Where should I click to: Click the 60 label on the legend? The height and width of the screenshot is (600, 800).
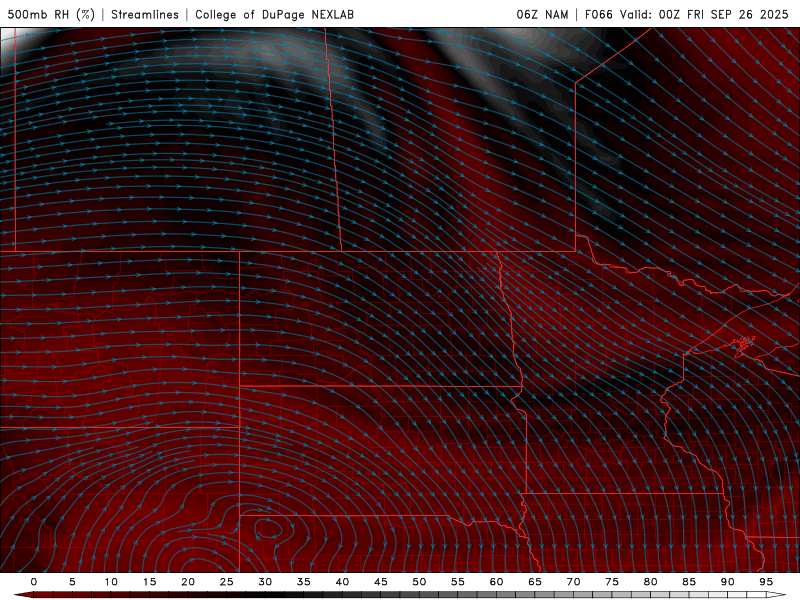pos(496,582)
